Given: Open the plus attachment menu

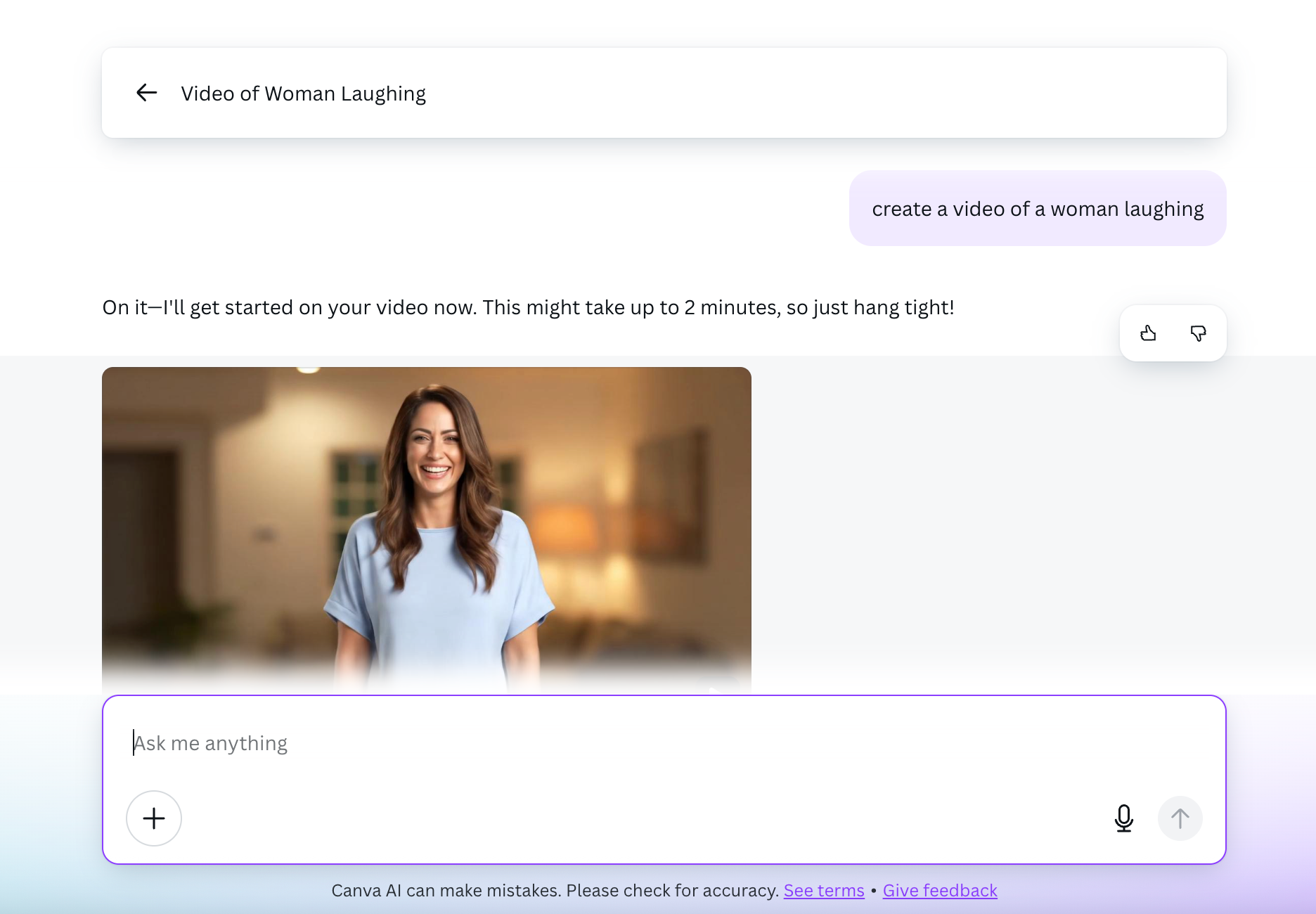Looking at the screenshot, I should (x=154, y=818).
